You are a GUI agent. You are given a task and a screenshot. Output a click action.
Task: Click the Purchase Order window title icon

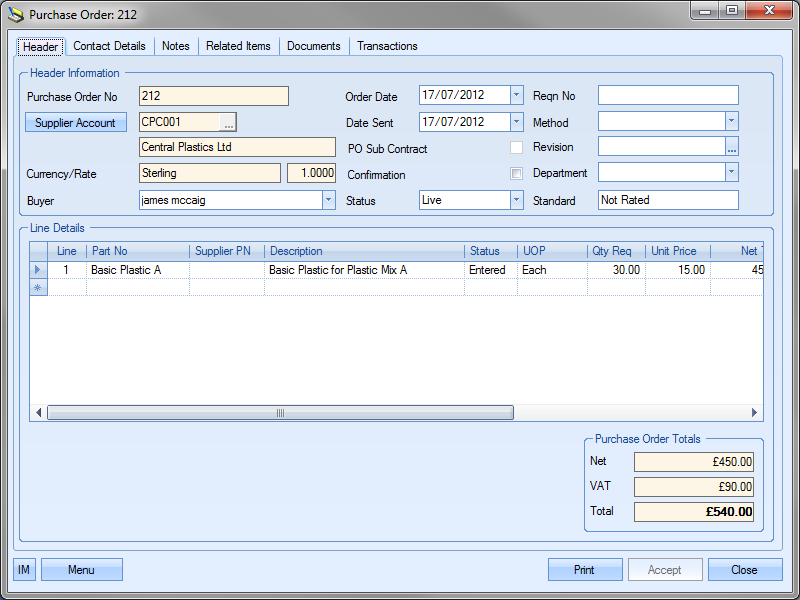pos(15,15)
